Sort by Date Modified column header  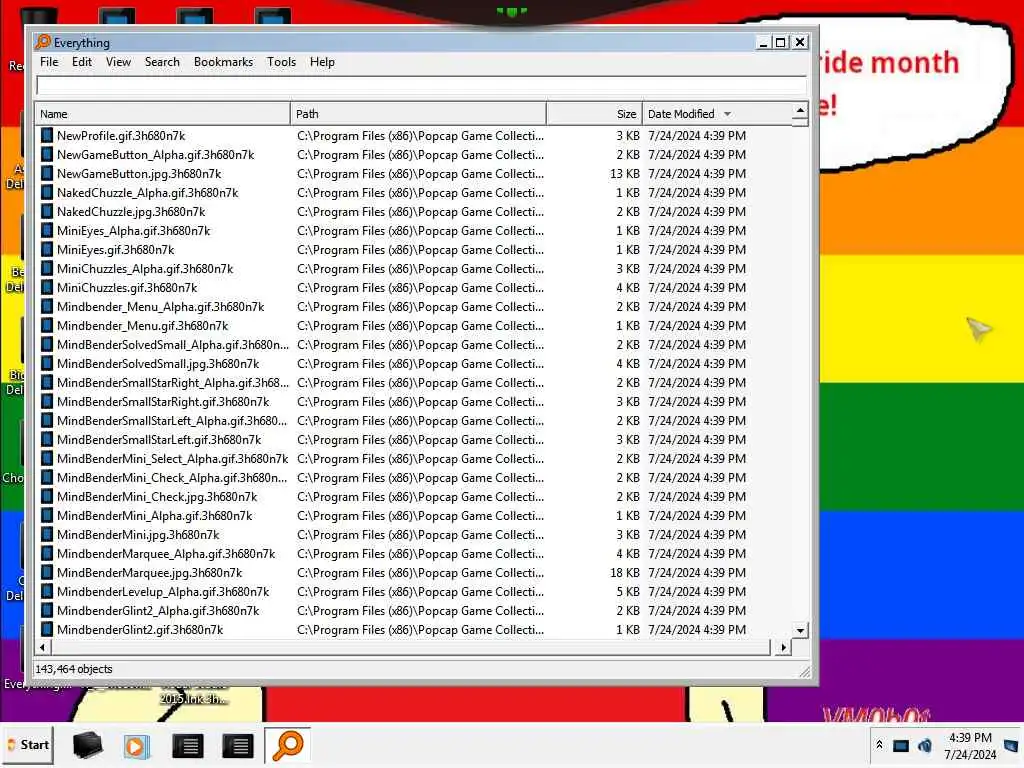pyautogui.click(x=716, y=114)
